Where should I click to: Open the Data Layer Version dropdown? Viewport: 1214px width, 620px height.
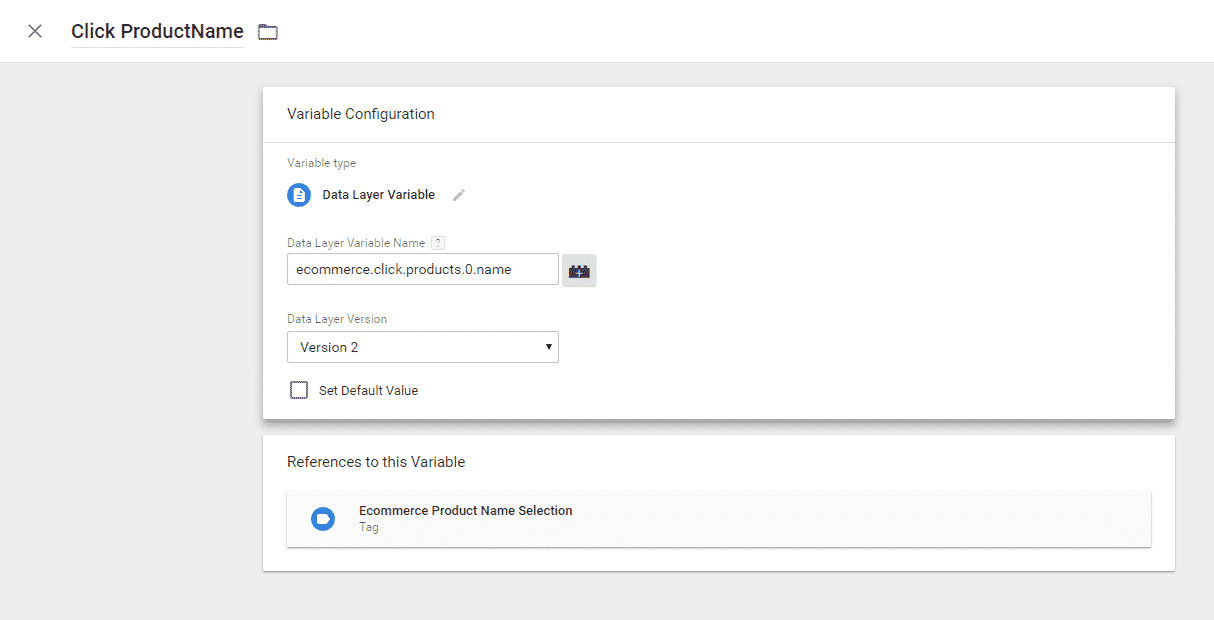pos(423,347)
